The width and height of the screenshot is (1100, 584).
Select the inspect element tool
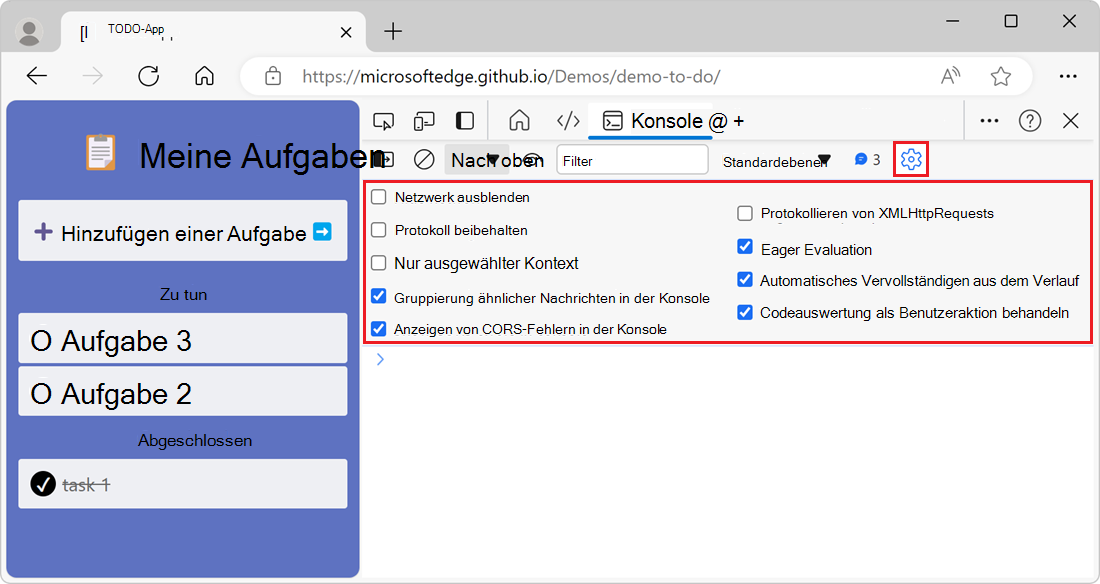point(383,120)
